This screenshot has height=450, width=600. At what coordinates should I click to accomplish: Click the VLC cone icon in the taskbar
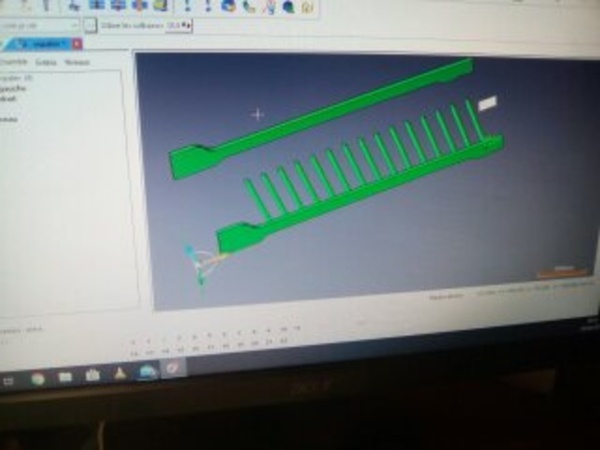(120, 374)
